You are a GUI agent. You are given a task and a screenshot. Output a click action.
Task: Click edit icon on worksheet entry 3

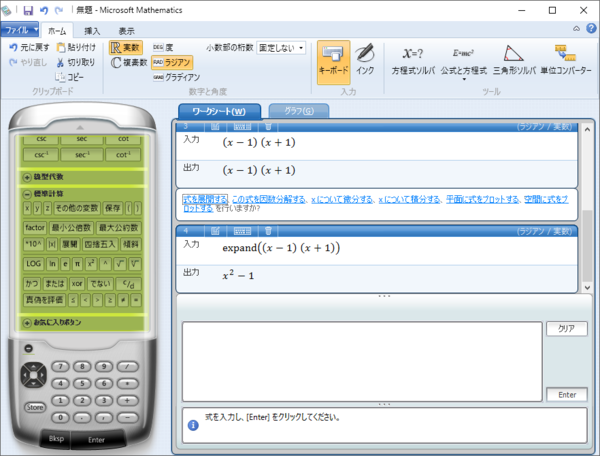215,126
